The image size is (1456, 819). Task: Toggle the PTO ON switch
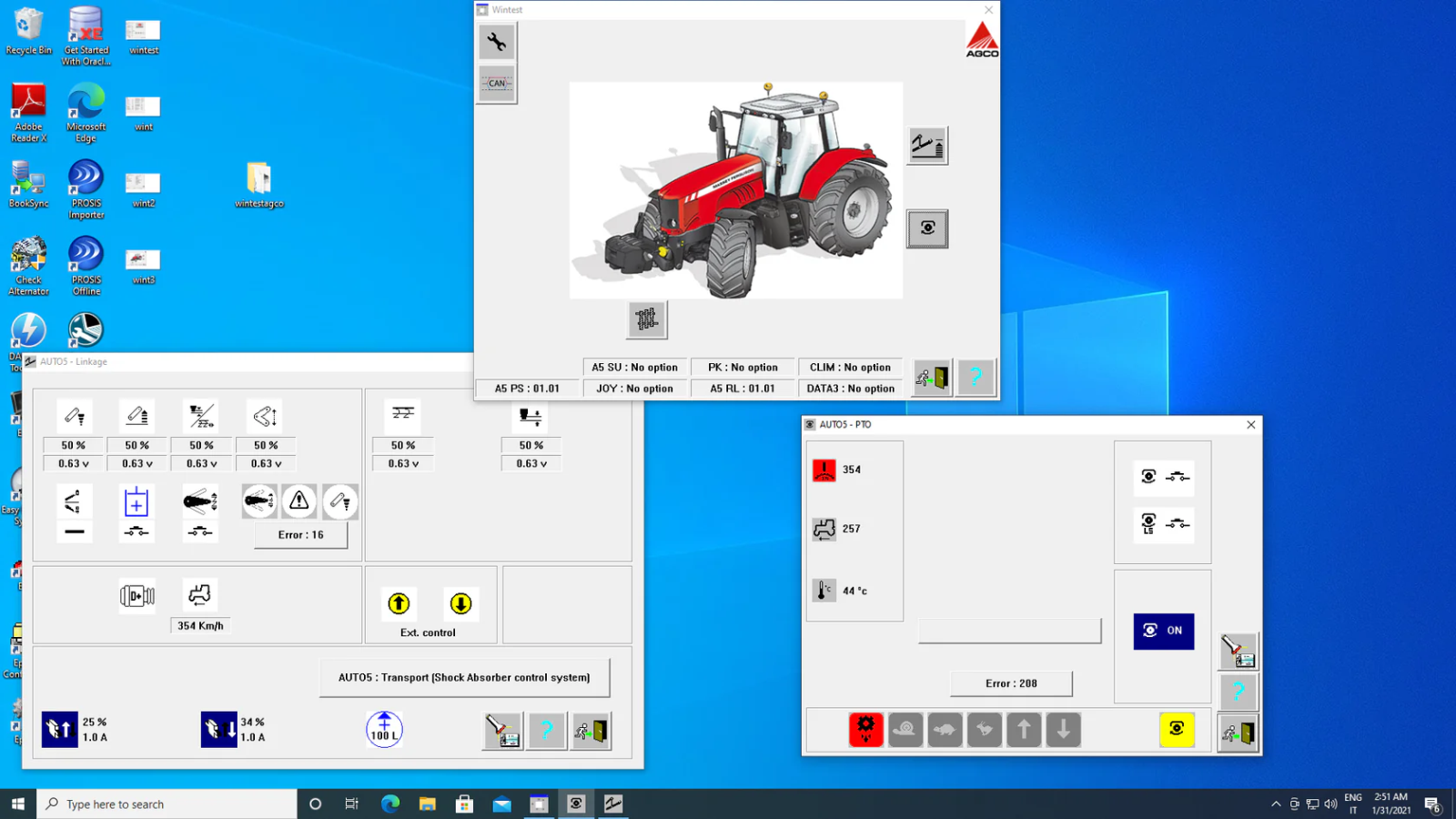tap(1163, 631)
